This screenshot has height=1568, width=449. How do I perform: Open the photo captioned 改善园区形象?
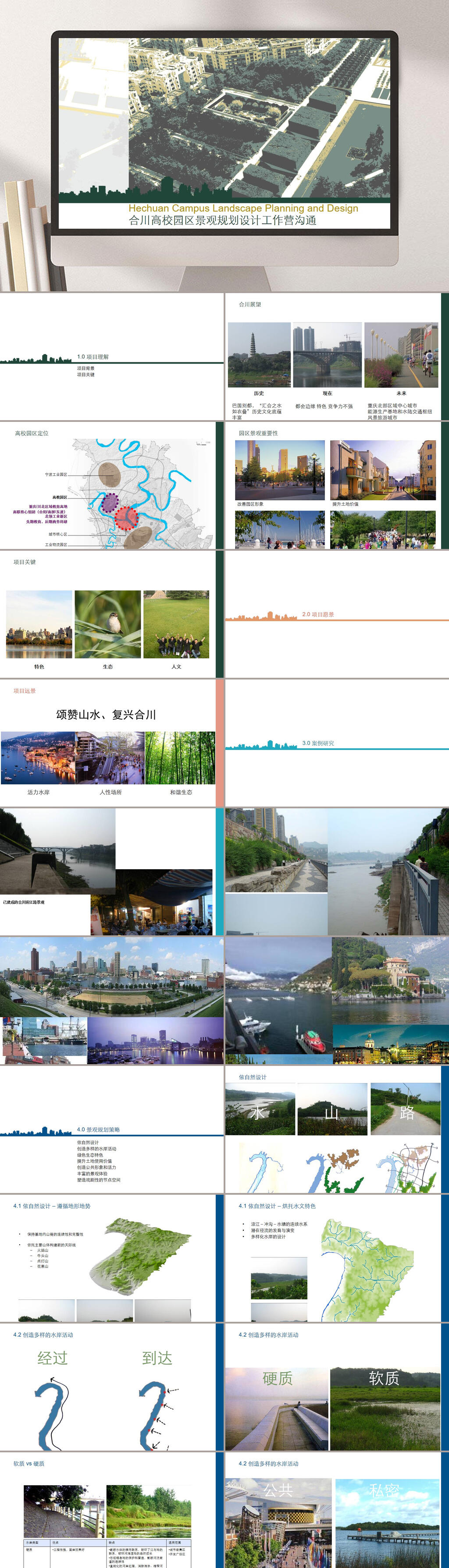tap(280, 470)
